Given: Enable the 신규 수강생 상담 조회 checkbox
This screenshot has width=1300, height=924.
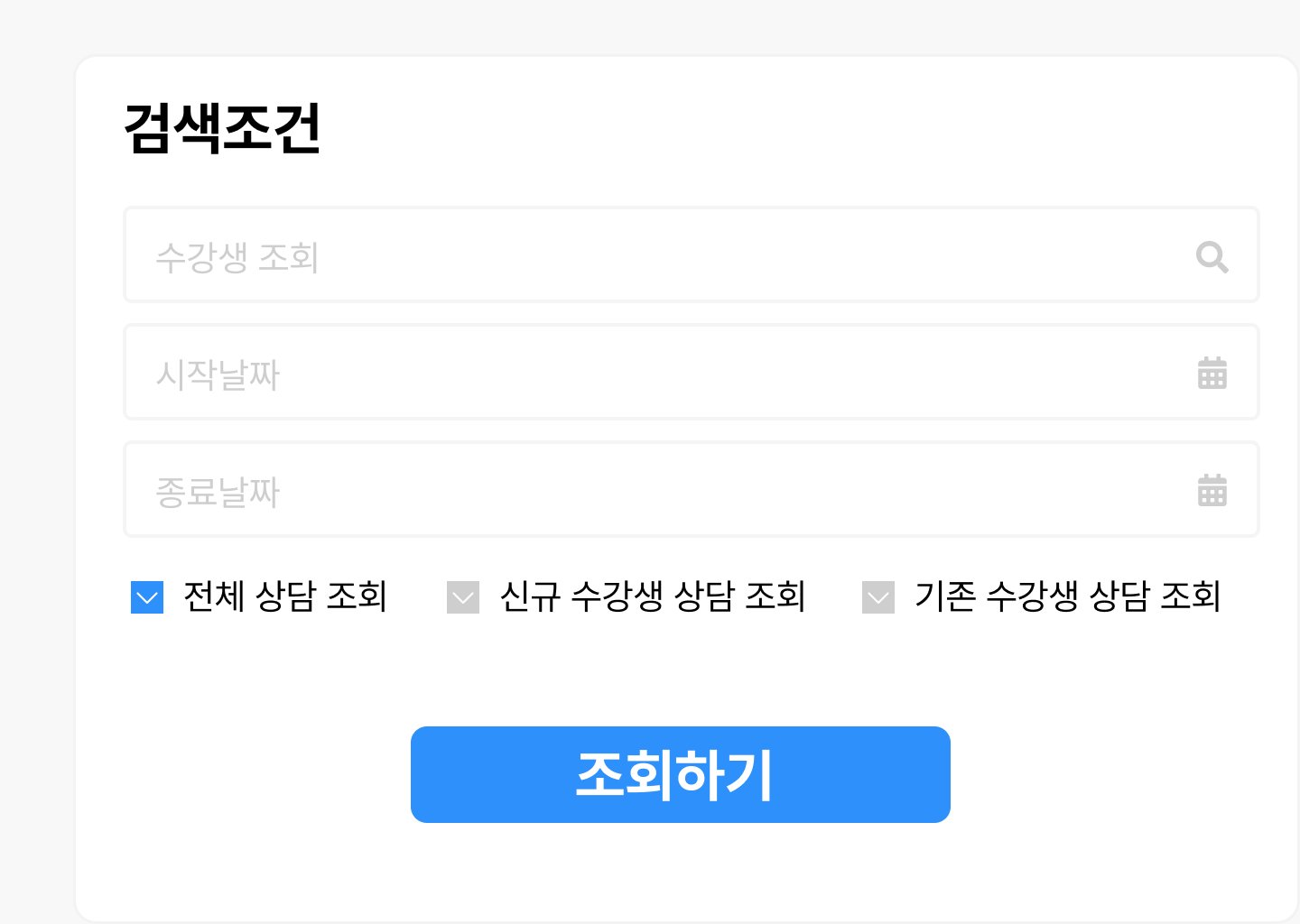Looking at the screenshot, I should (463, 596).
